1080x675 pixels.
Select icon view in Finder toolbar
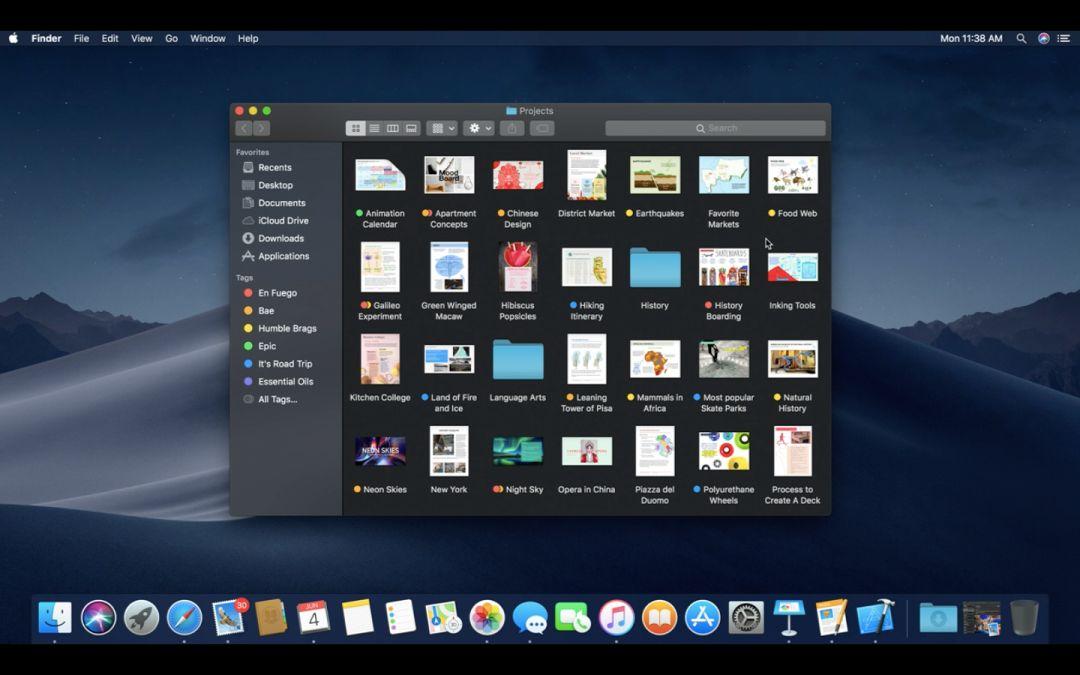pyautogui.click(x=355, y=128)
